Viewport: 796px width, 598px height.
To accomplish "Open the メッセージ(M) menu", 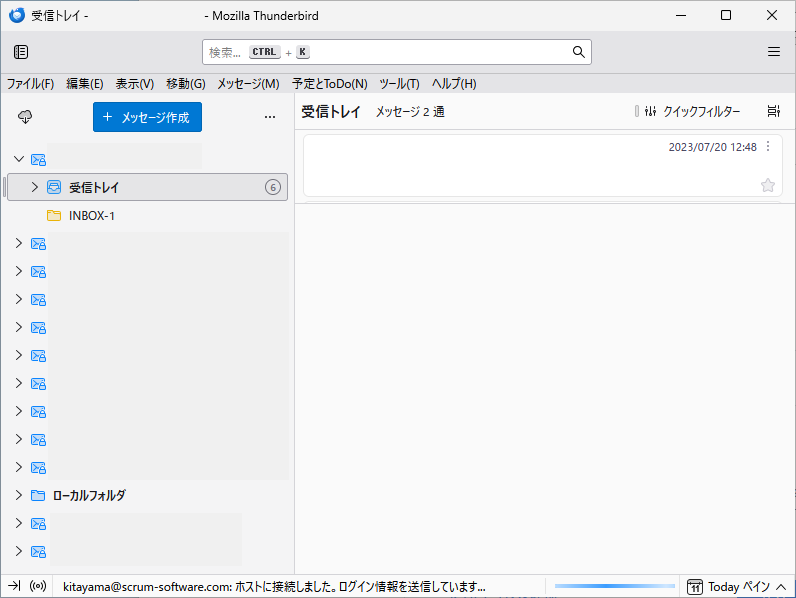I will 248,84.
